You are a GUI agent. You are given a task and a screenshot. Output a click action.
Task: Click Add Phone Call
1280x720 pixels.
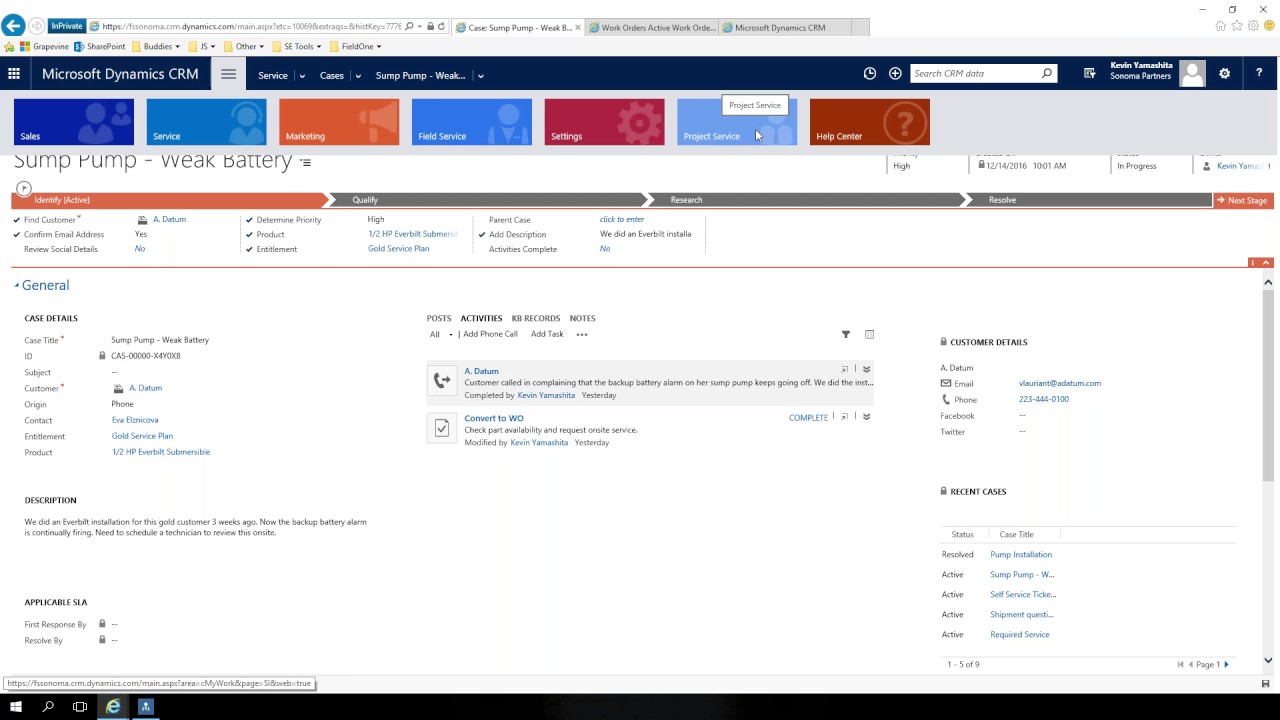(490, 334)
